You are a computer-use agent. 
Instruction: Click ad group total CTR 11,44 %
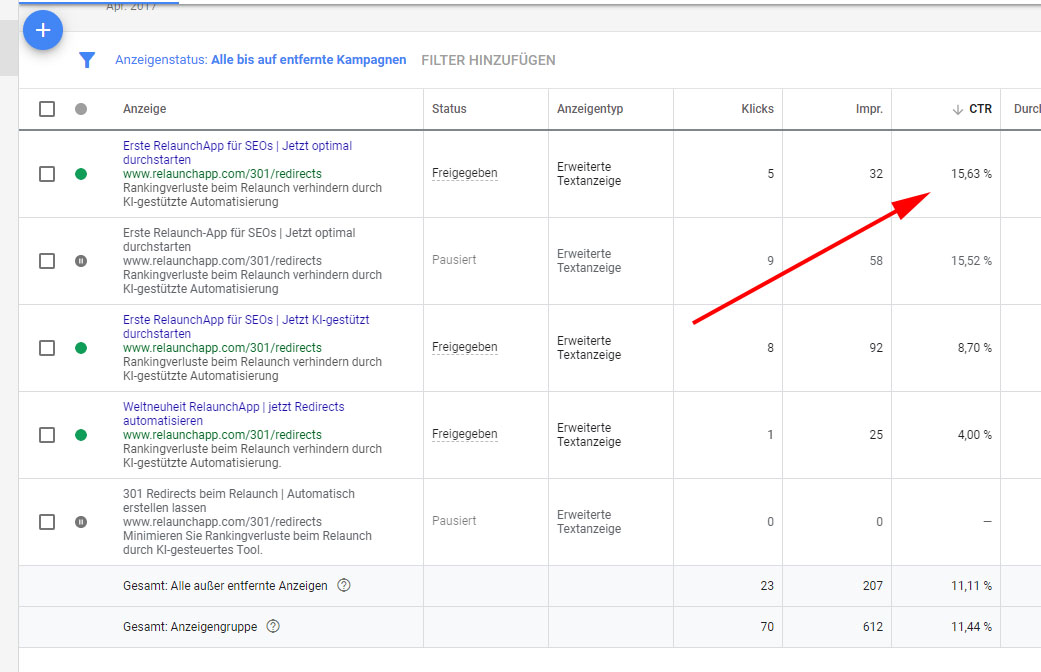click(x=971, y=627)
